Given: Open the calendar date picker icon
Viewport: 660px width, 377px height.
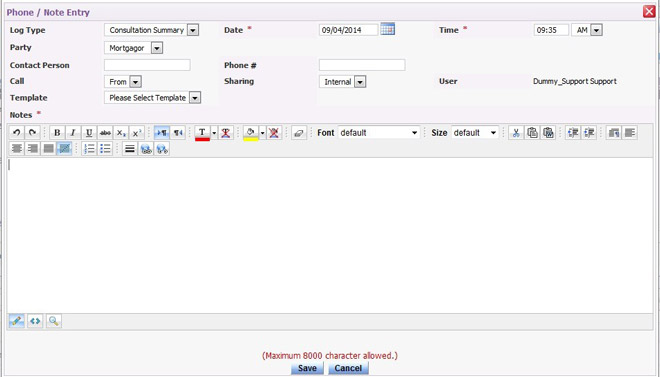Looking at the screenshot, I should [x=387, y=29].
